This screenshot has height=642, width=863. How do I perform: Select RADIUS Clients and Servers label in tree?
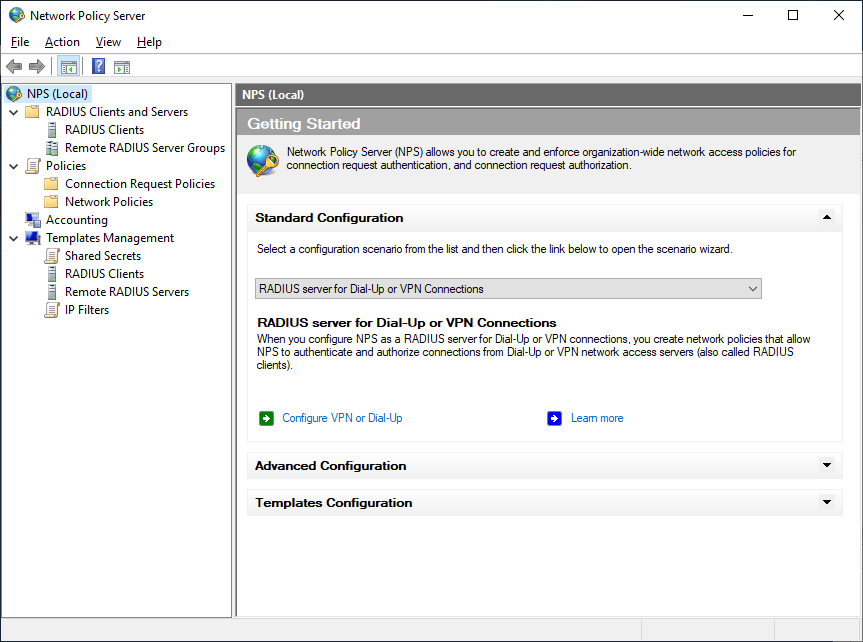[x=117, y=112]
